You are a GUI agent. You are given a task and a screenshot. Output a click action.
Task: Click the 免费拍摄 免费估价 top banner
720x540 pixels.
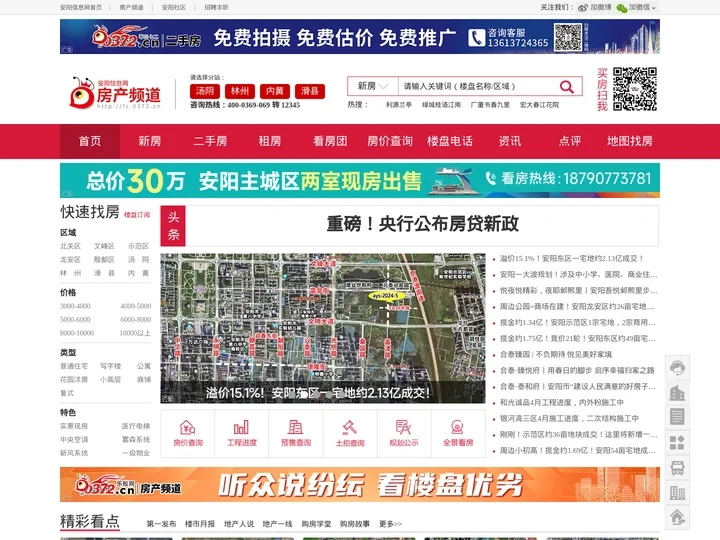coord(360,37)
